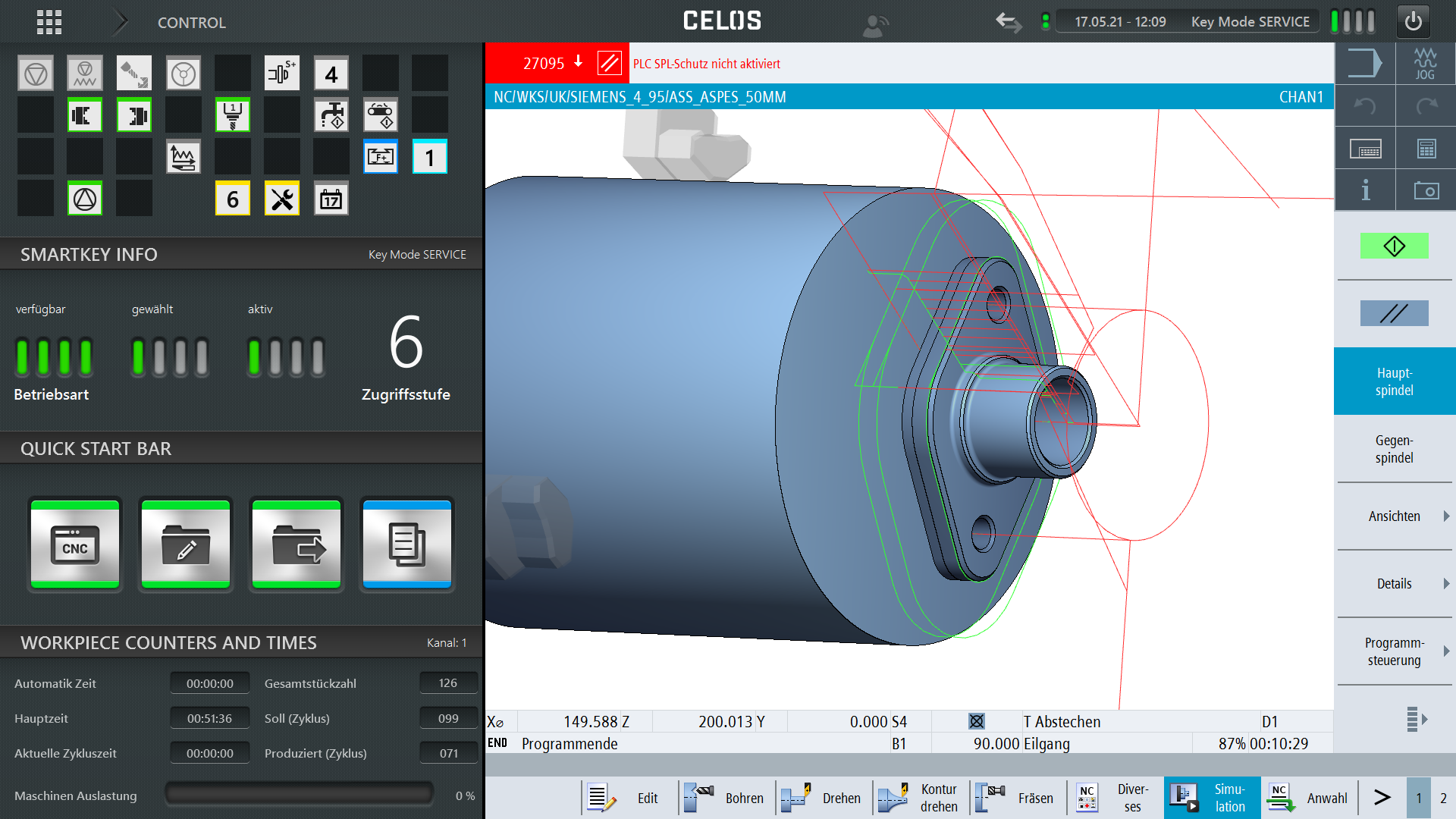Viewport: 1456px width, 819px height.
Task: Click the chip conveyor status icon
Action: [381, 115]
